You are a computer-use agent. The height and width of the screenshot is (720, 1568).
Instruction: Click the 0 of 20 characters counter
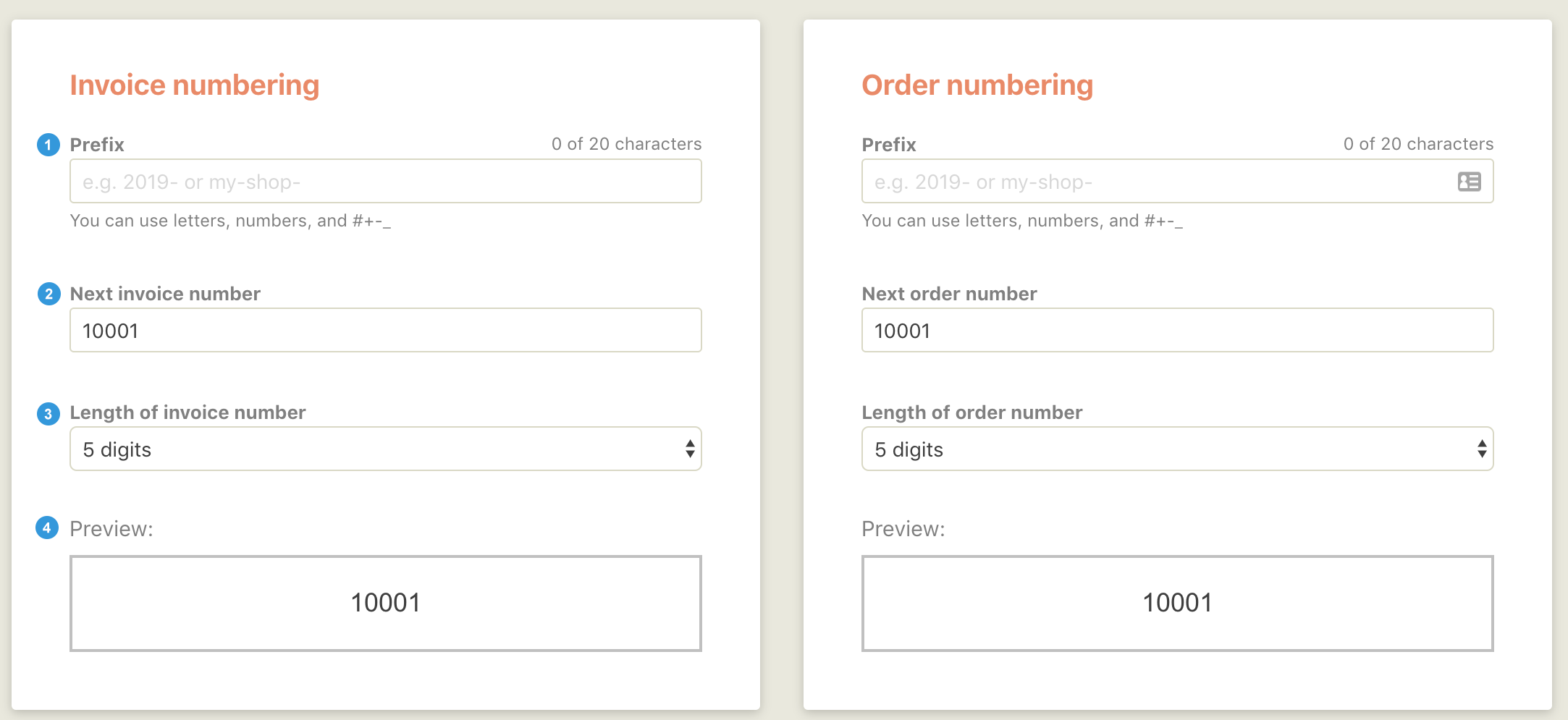626,143
